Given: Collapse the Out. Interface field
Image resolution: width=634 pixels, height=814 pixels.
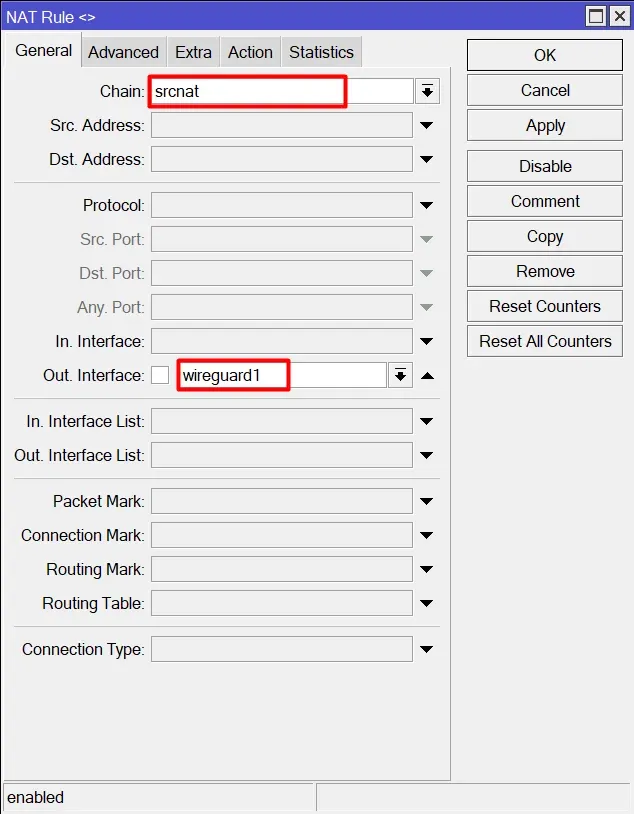Looking at the screenshot, I should pos(427,376).
